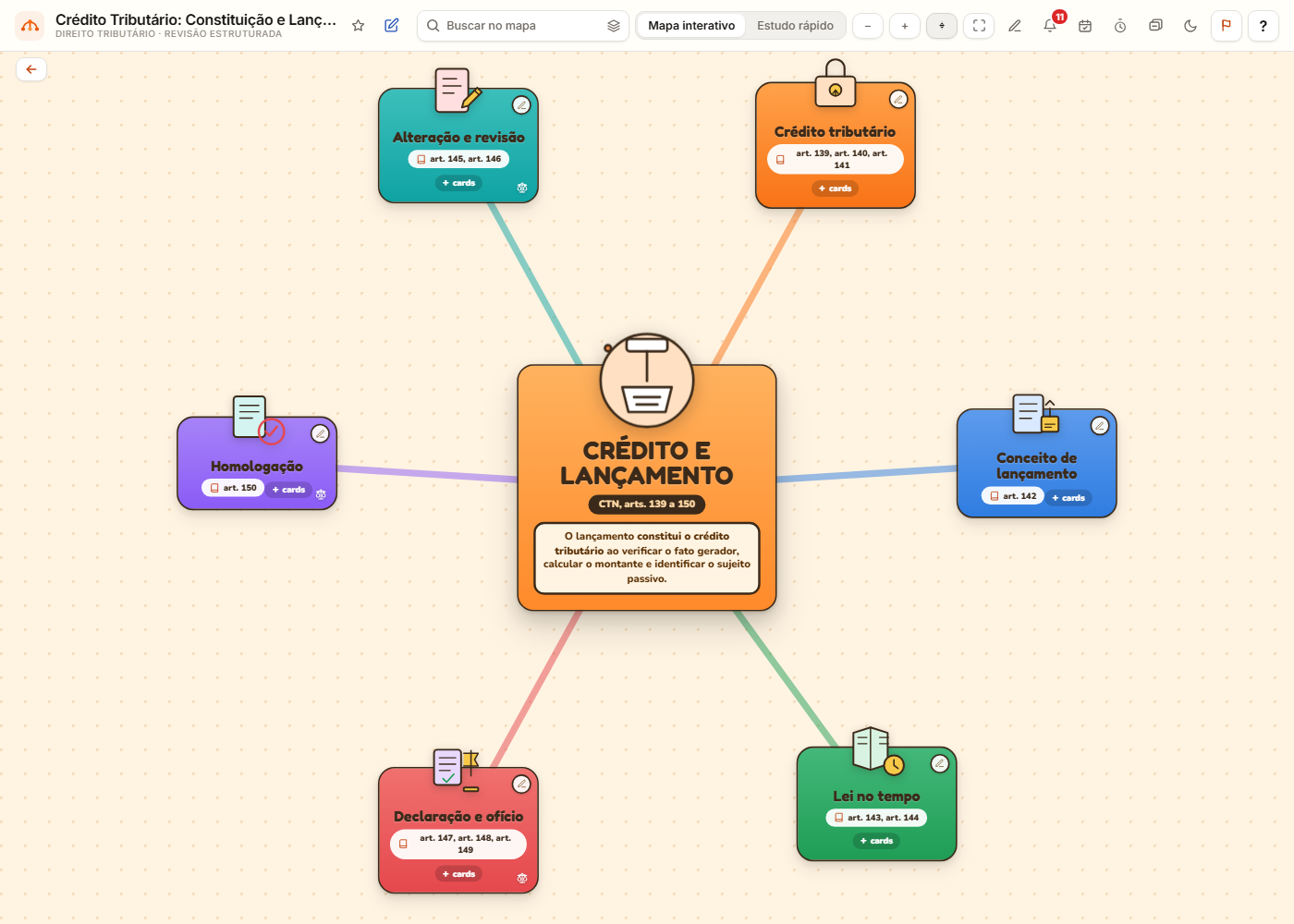Screen dimensions: 1294x924
Task: Edit the Lei no tempo node
Action: click(x=940, y=763)
